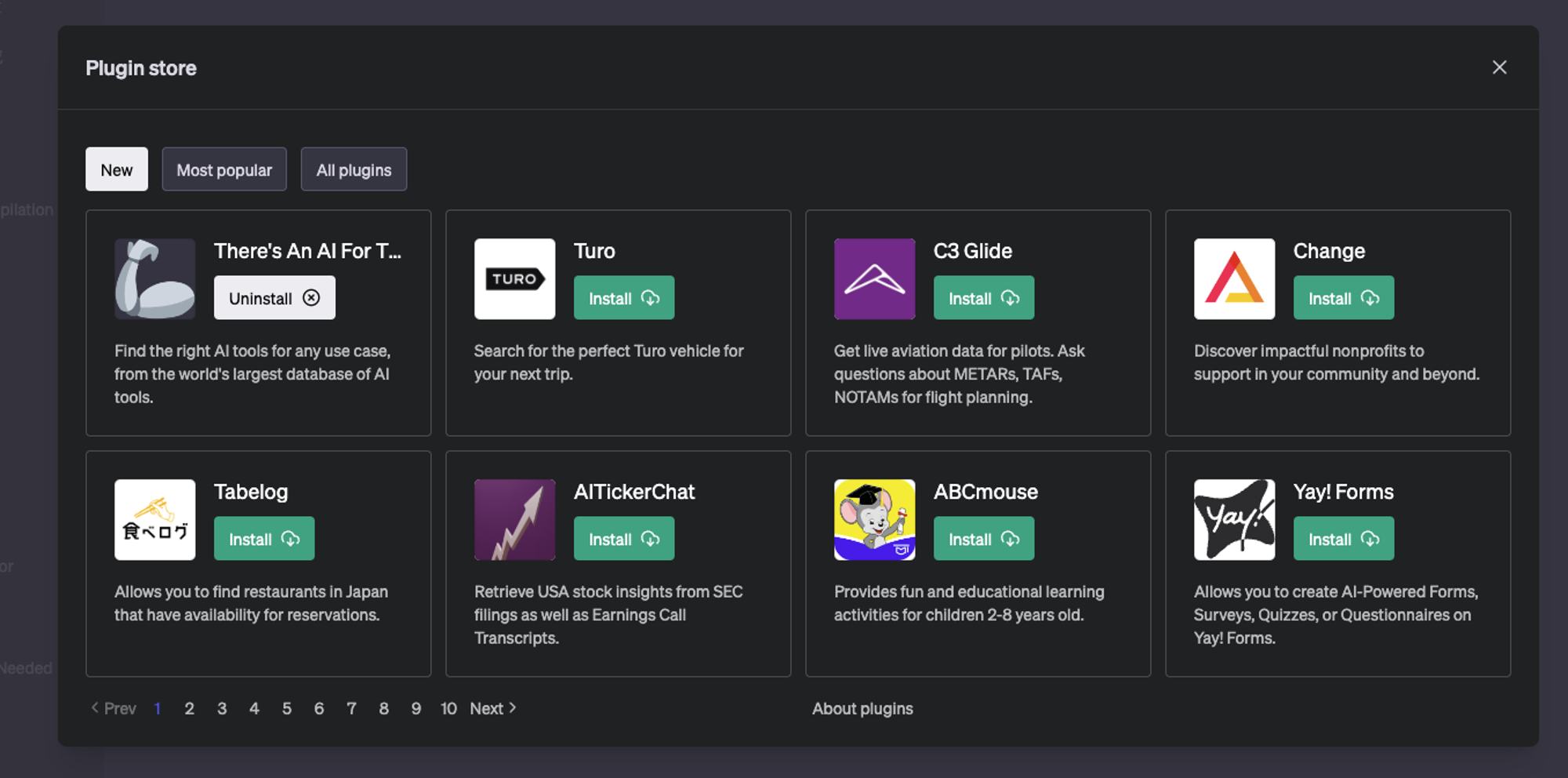Click "Find the right AI tools" description
Viewport: 1568px width, 778px height.
point(252,373)
